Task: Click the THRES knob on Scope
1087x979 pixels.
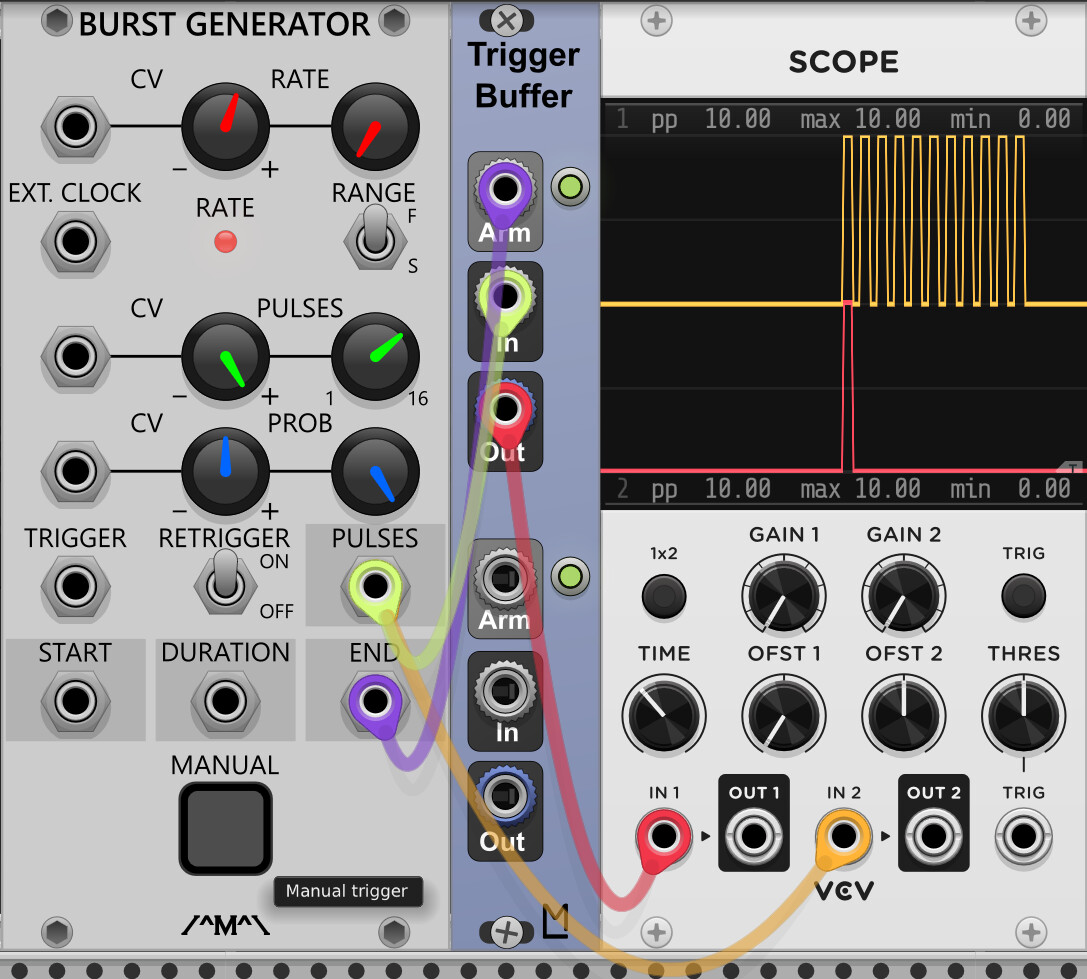Action: 1023,716
